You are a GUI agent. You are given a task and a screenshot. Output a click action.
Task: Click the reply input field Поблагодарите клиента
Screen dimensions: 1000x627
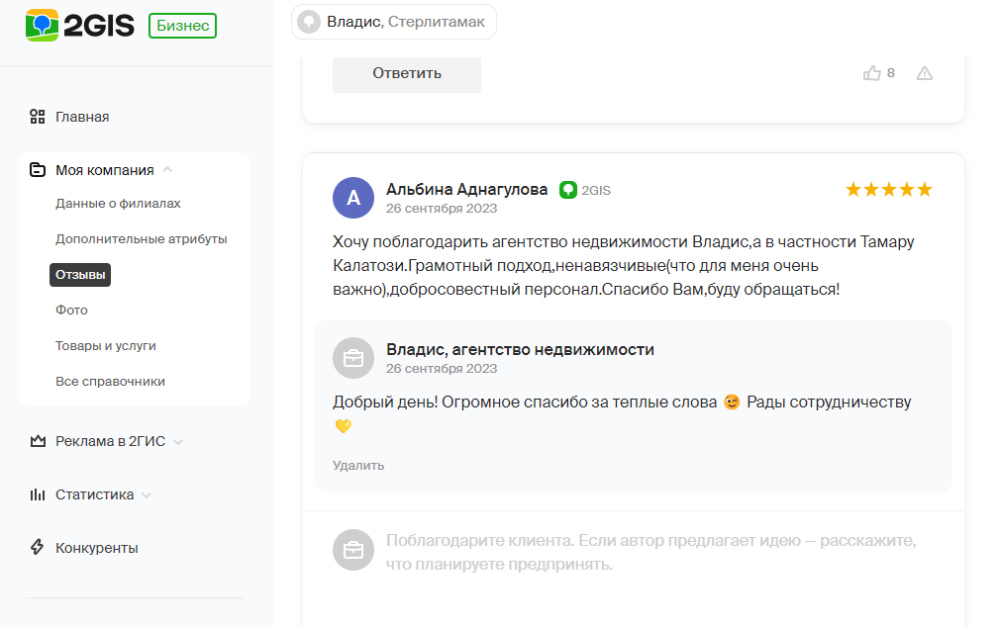(651, 552)
